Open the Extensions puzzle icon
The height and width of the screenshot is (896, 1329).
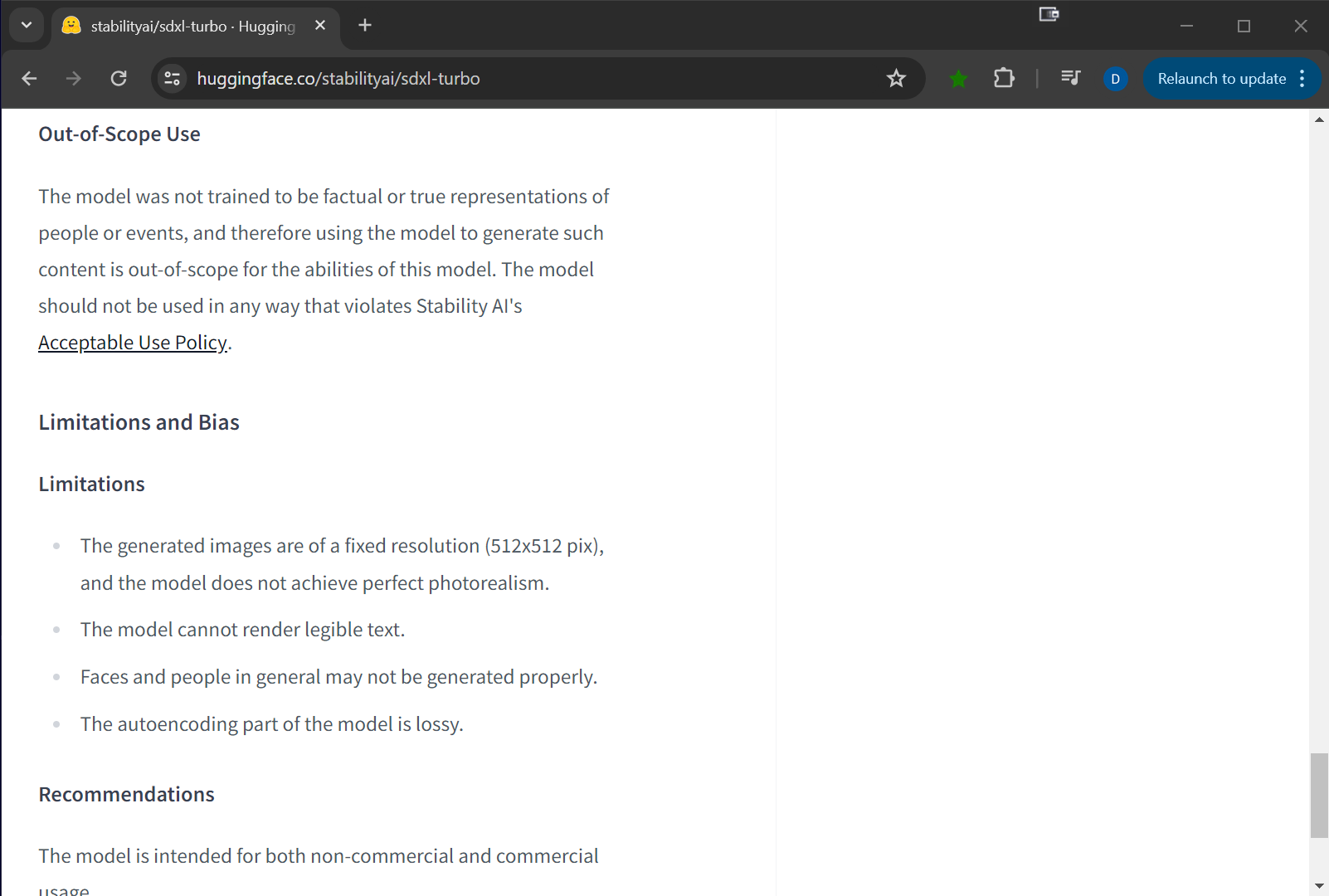[x=1004, y=79]
